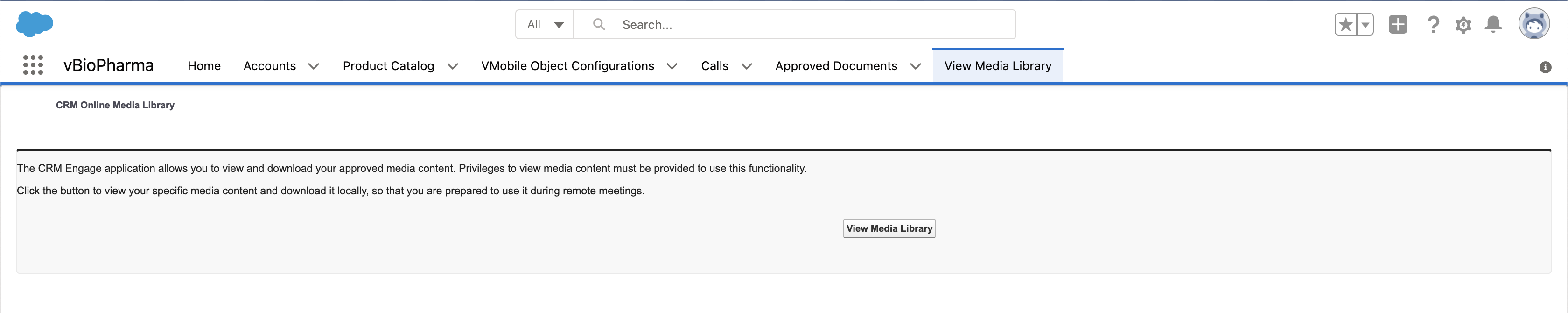Expand the Accounts tab chevron
The width and height of the screenshot is (1568, 313).
click(x=314, y=66)
